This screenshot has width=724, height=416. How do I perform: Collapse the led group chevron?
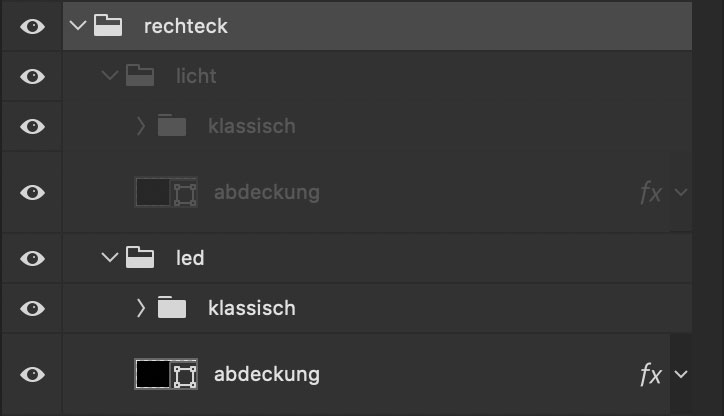click(110, 257)
